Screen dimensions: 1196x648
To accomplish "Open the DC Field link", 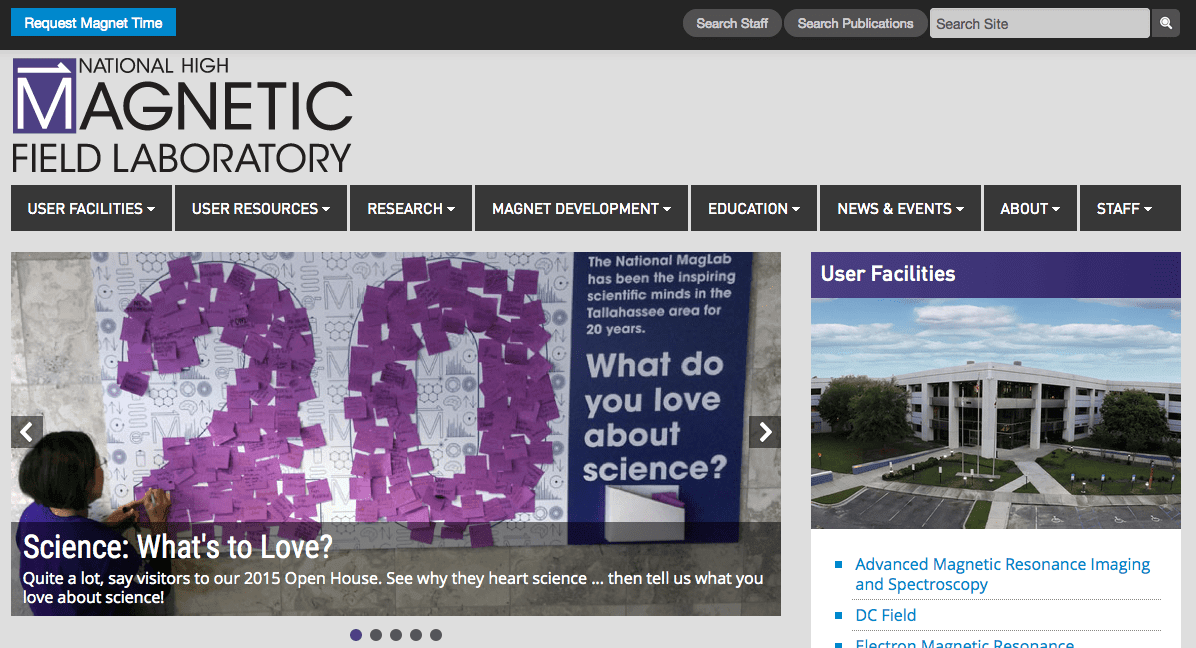I will coord(886,615).
